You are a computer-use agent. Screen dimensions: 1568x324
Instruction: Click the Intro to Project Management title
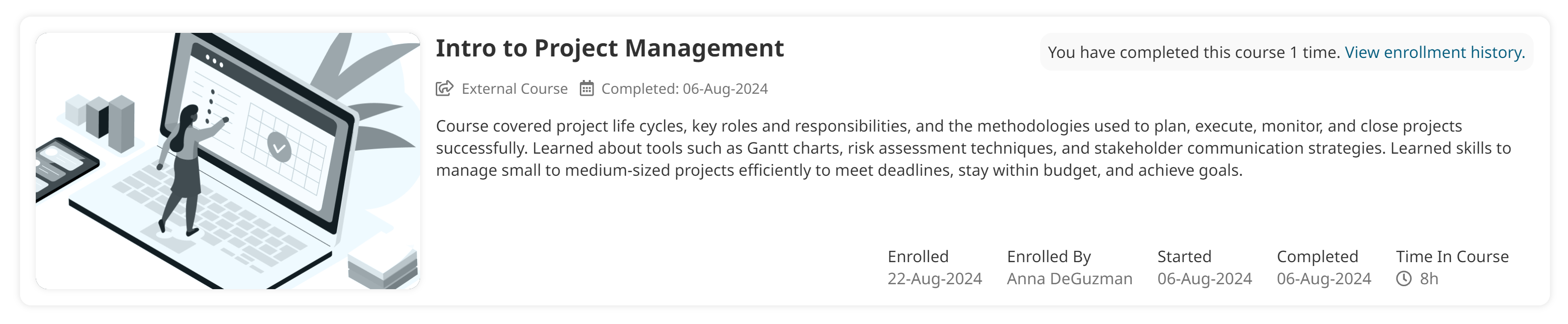pyautogui.click(x=609, y=48)
